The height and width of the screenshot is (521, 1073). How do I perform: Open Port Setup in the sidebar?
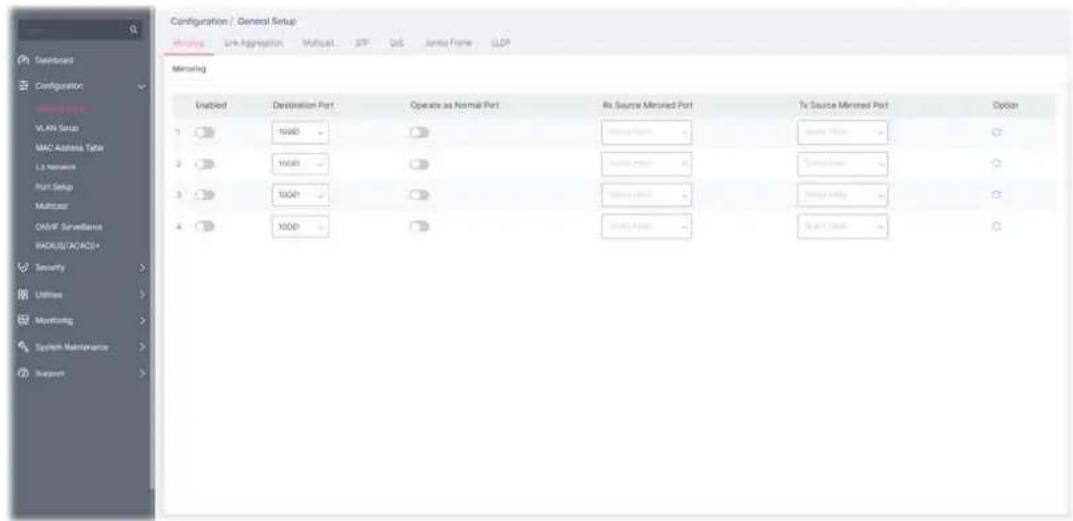coord(54,186)
